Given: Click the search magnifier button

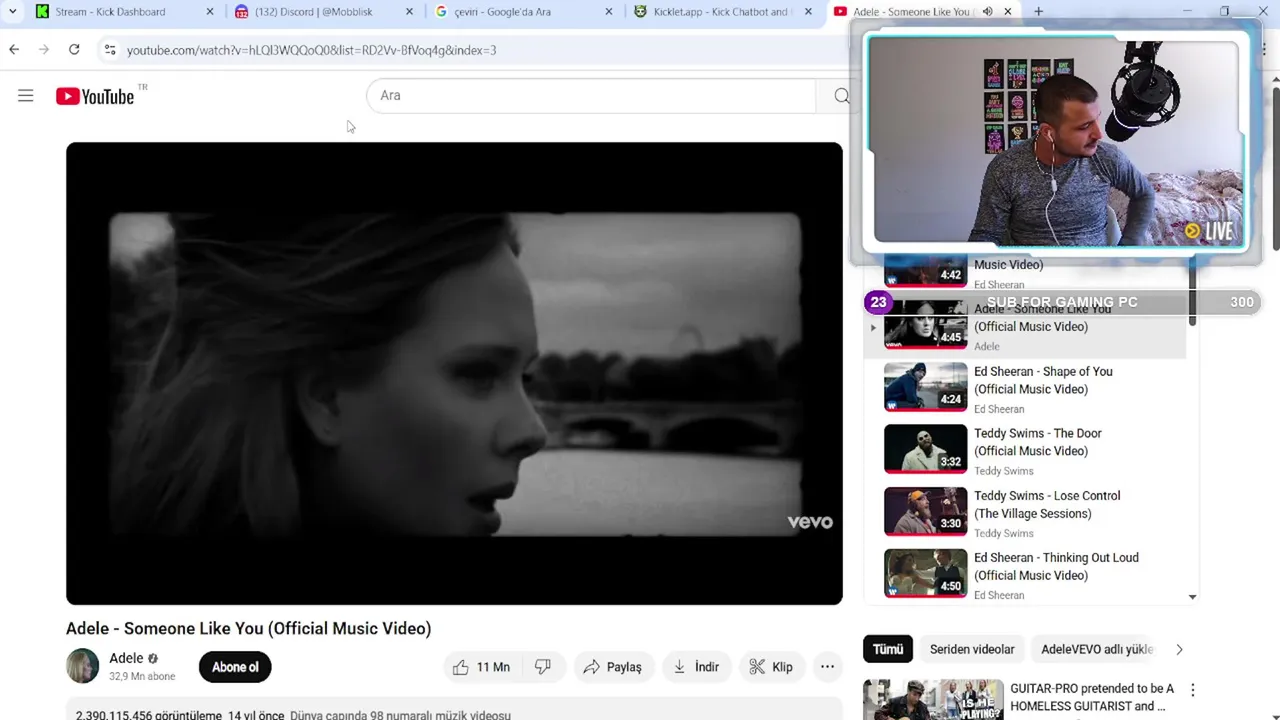Looking at the screenshot, I should pyautogui.click(x=842, y=96).
